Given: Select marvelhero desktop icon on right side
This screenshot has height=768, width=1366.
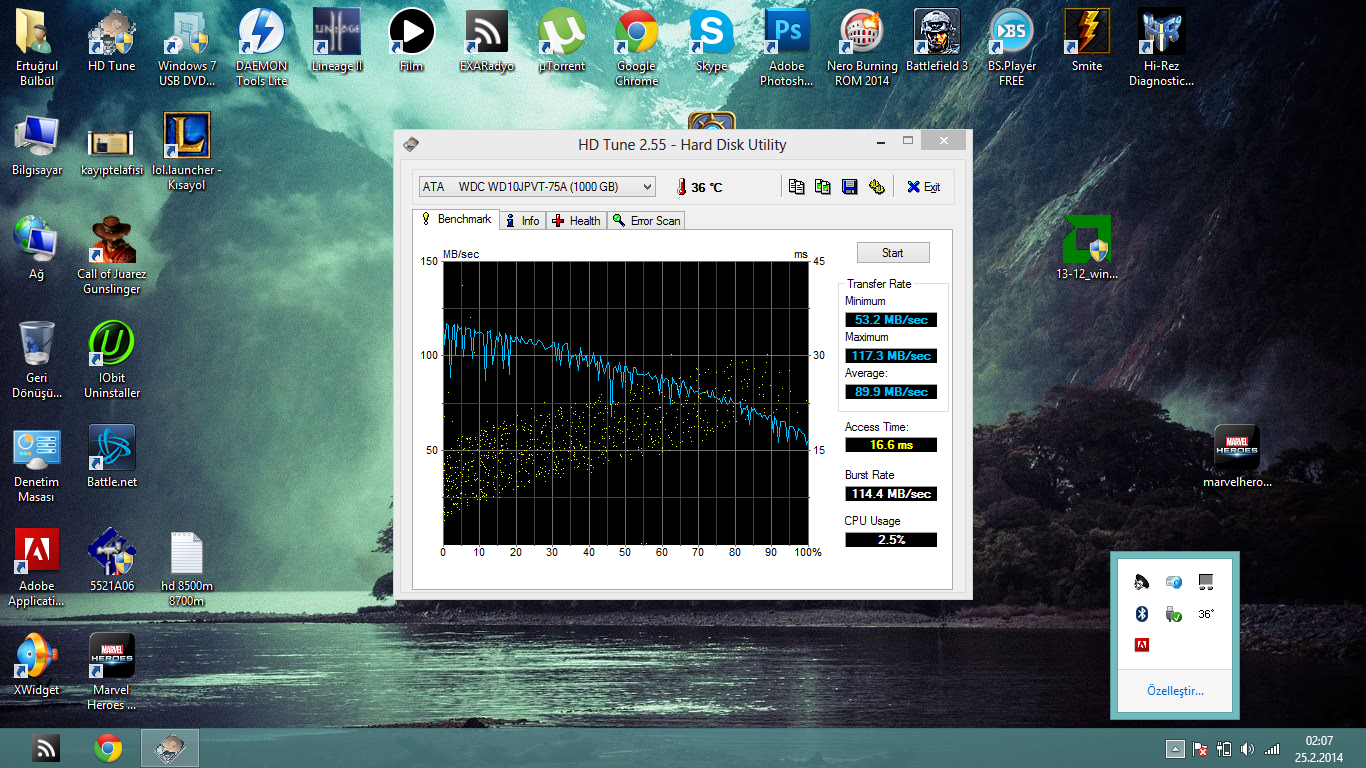Looking at the screenshot, I should (x=1237, y=456).
